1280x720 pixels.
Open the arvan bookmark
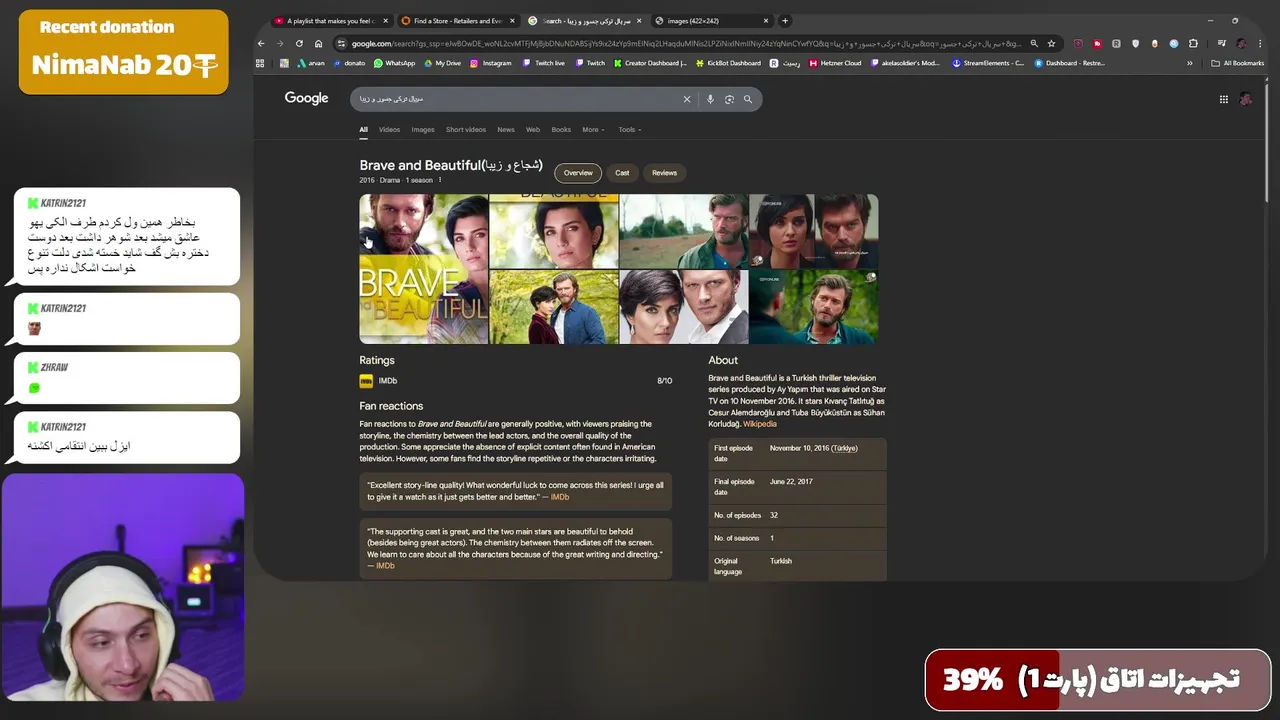click(311, 63)
